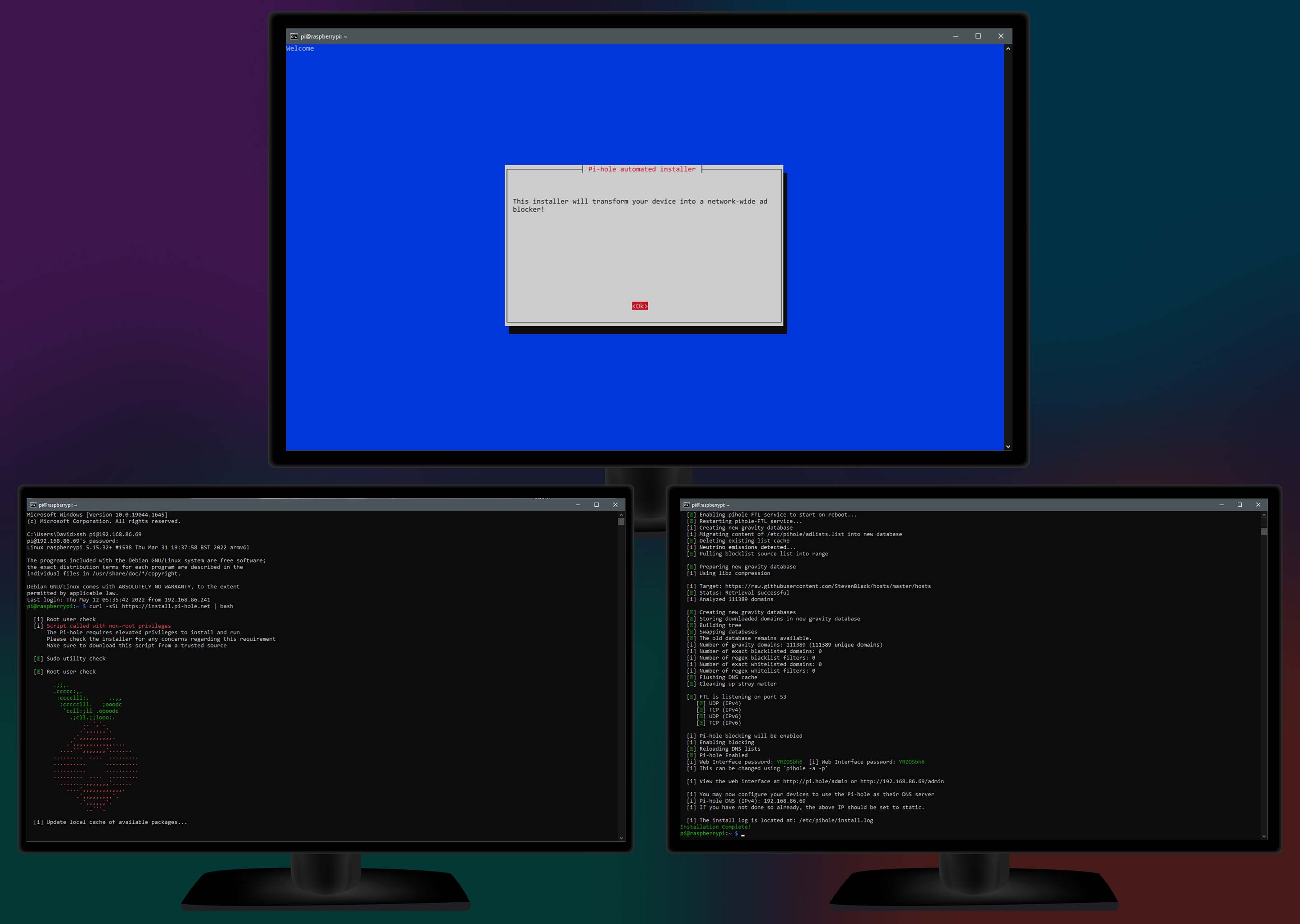This screenshot has width=1300, height=924.
Task: Click 'View the web interface at http://pi.hole/admin' line
Action: (815, 781)
